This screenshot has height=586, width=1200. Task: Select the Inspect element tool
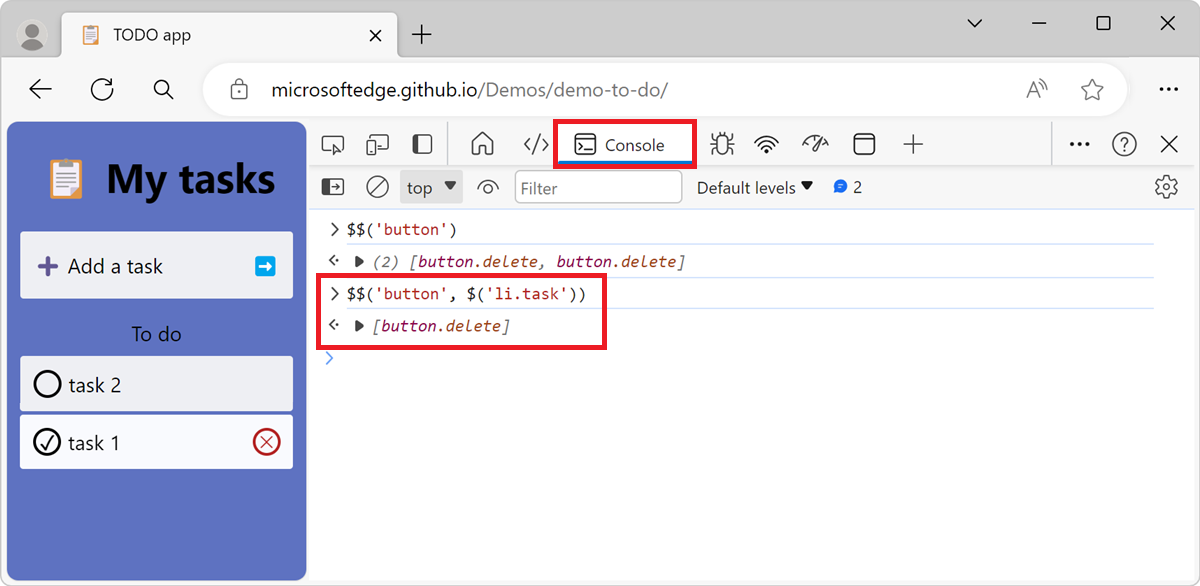[x=332, y=143]
